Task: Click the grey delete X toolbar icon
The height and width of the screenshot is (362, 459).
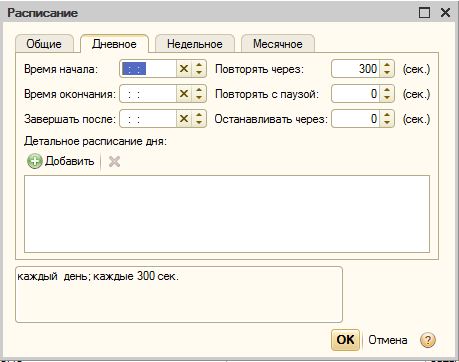Action: (x=114, y=162)
